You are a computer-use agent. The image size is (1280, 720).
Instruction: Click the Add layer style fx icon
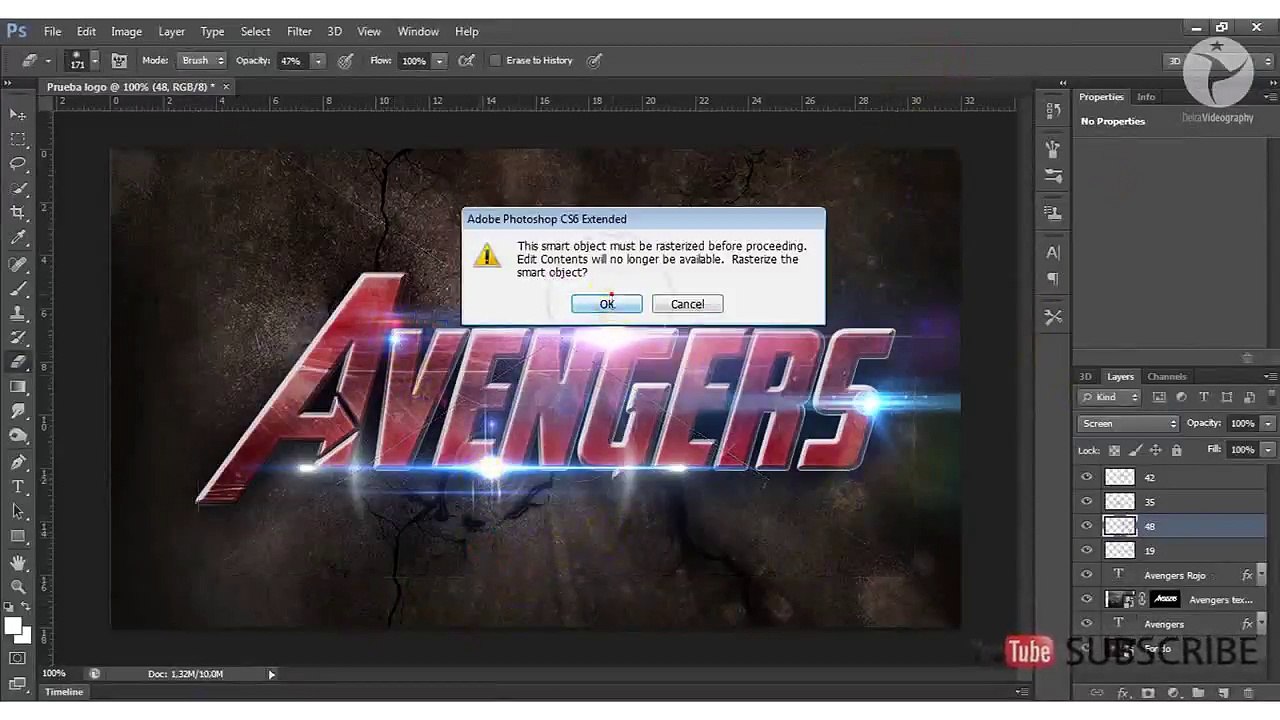1123,693
